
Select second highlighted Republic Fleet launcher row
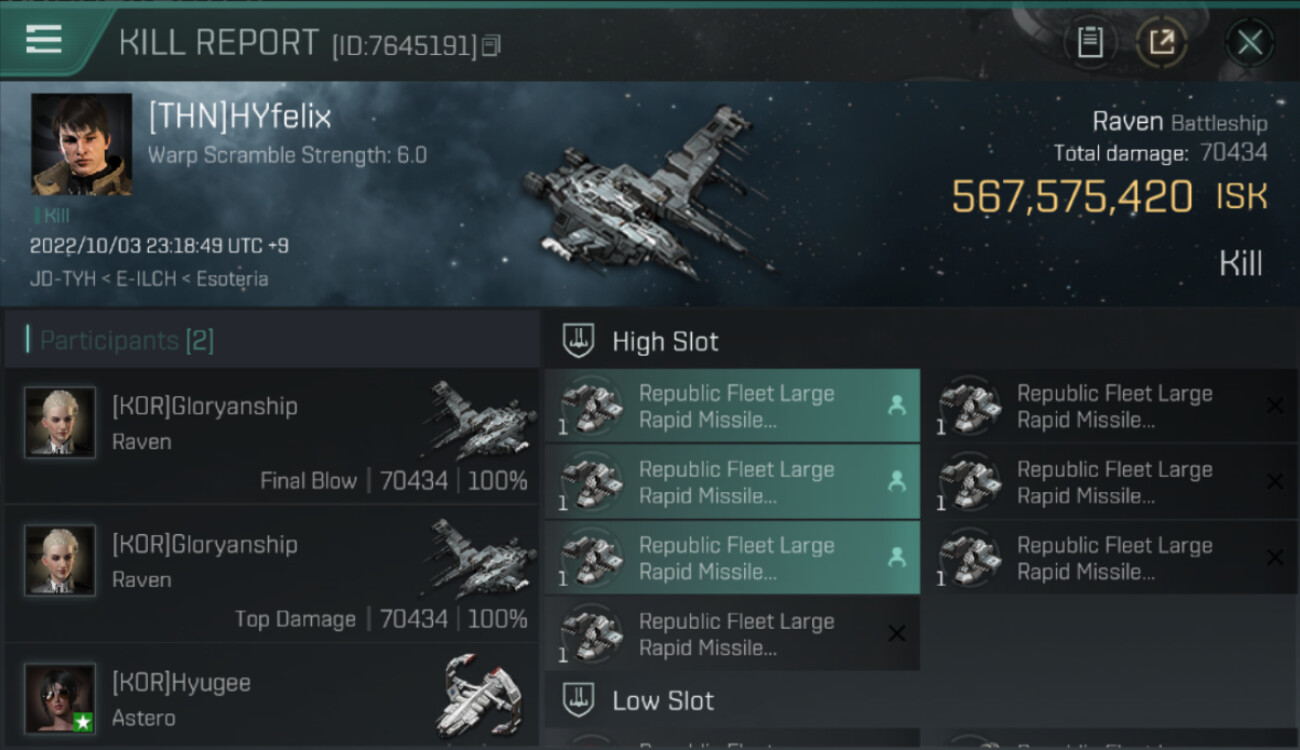pyautogui.click(x=732, y=482)
